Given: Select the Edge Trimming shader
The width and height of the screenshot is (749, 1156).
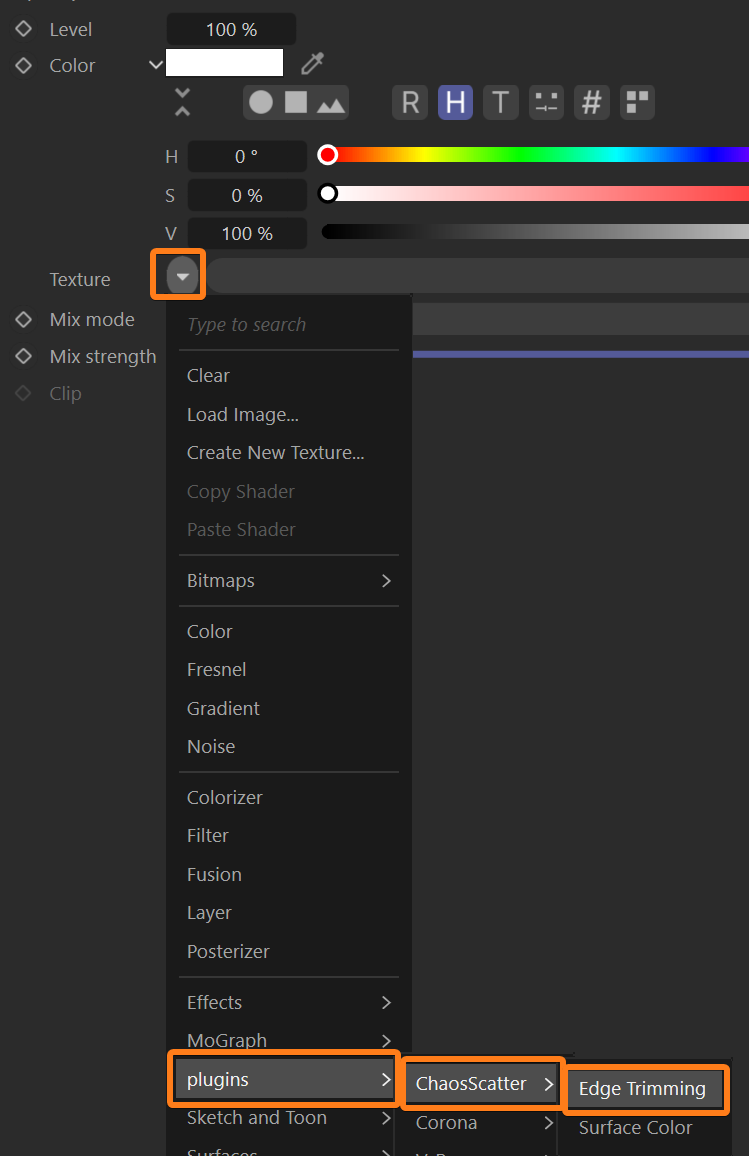Looking at the screenshot, I should (x=646, y=1089).
